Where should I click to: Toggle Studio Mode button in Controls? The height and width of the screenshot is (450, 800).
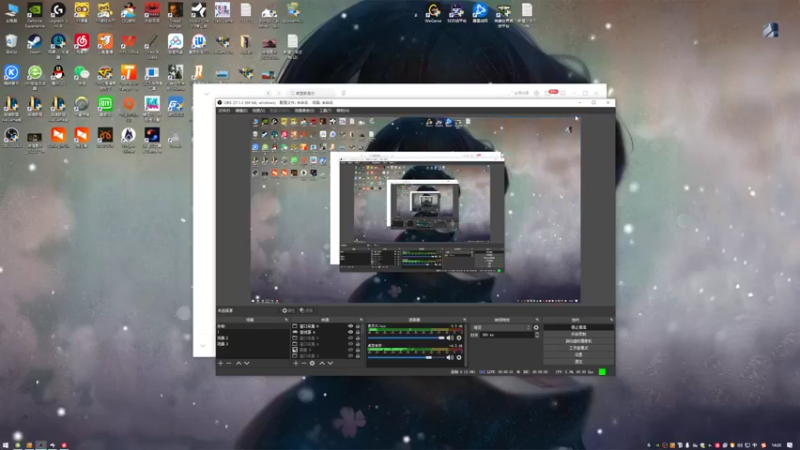579,348
